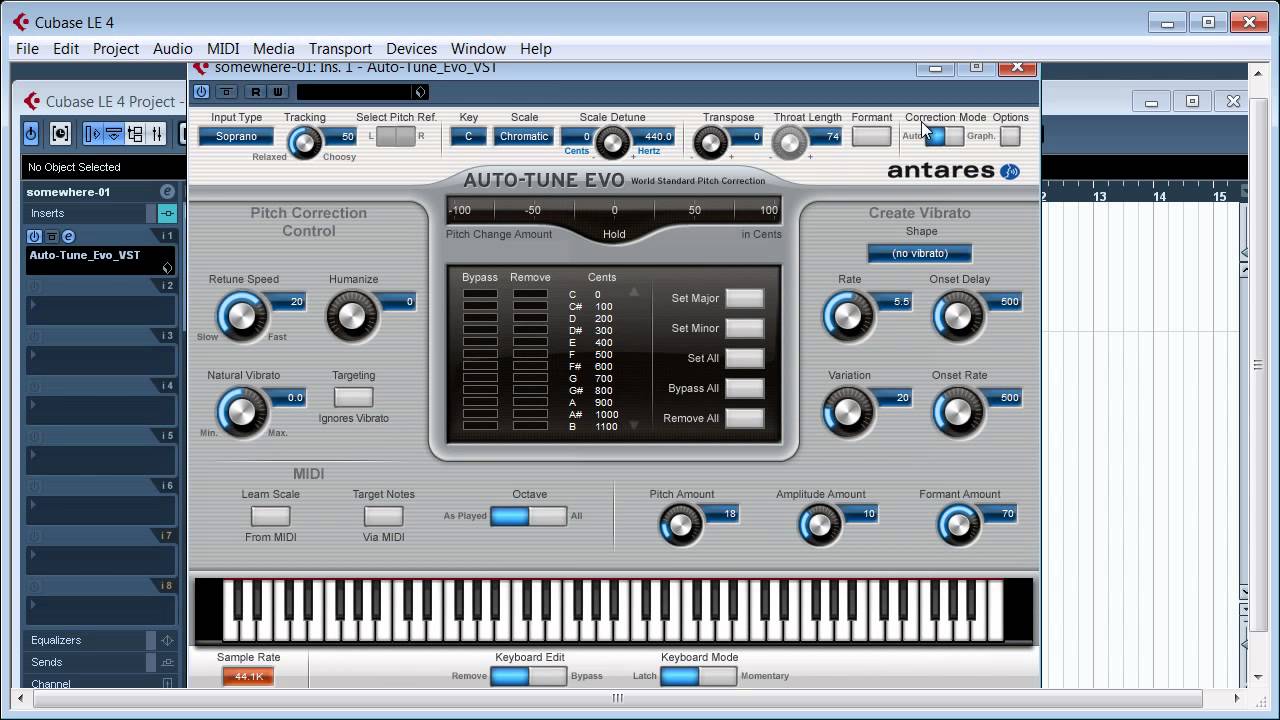Click the plugin window Activate power button
Screen dimensions: 1280x720
pyautogui.click(x=202, y=92)
